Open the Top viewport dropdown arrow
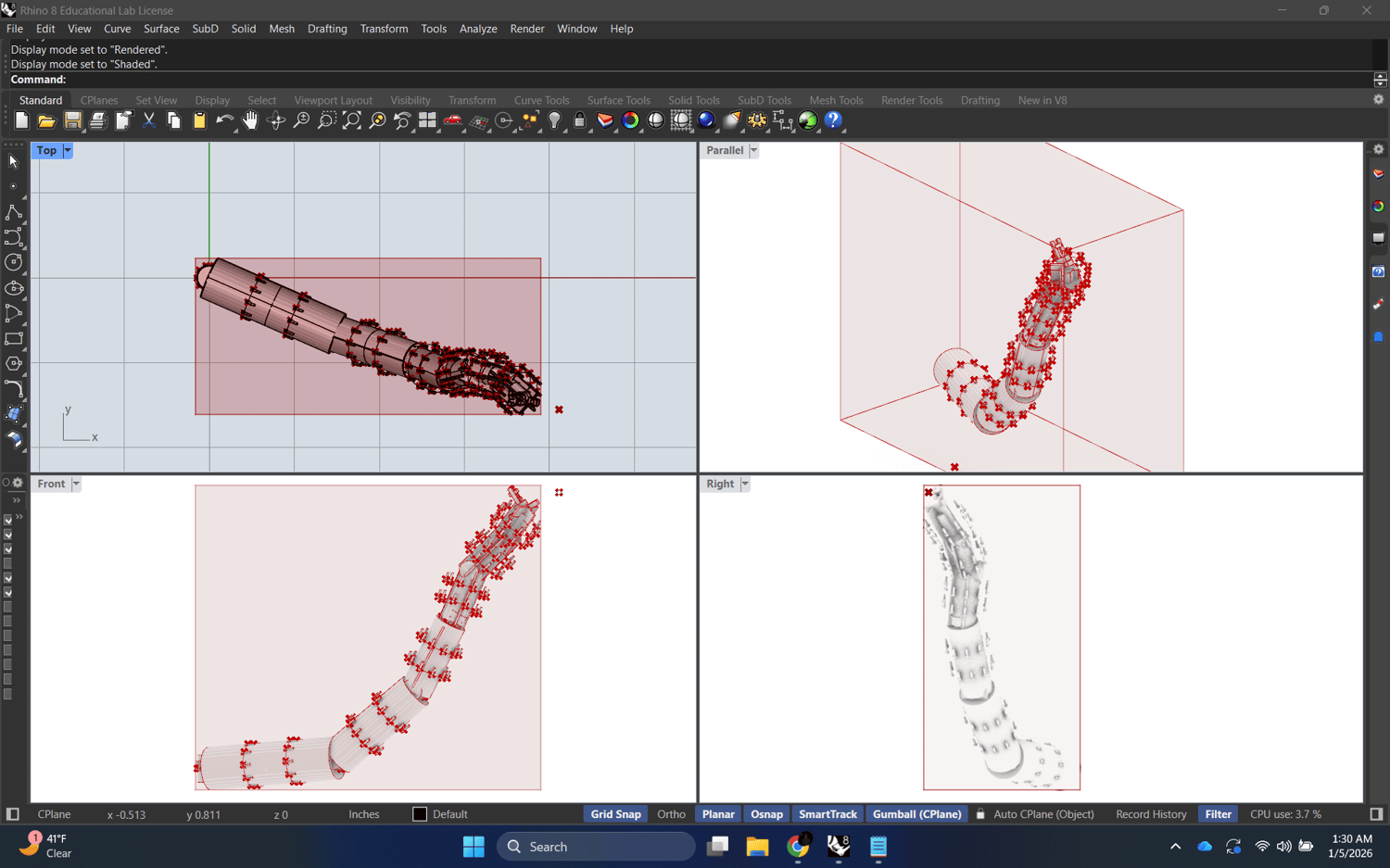 [x=68, y=150]
